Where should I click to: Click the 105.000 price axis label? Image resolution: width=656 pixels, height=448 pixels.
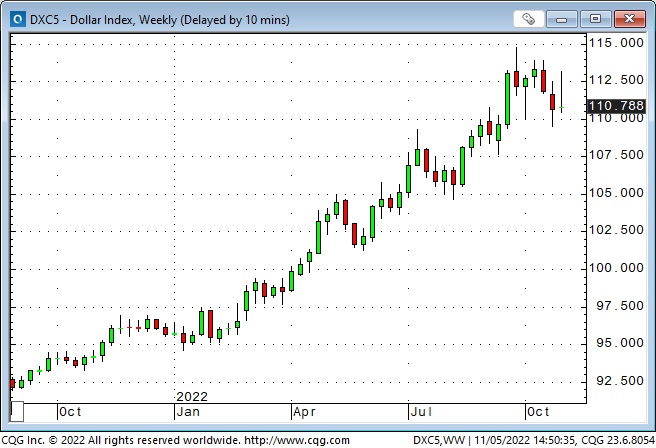616,193
